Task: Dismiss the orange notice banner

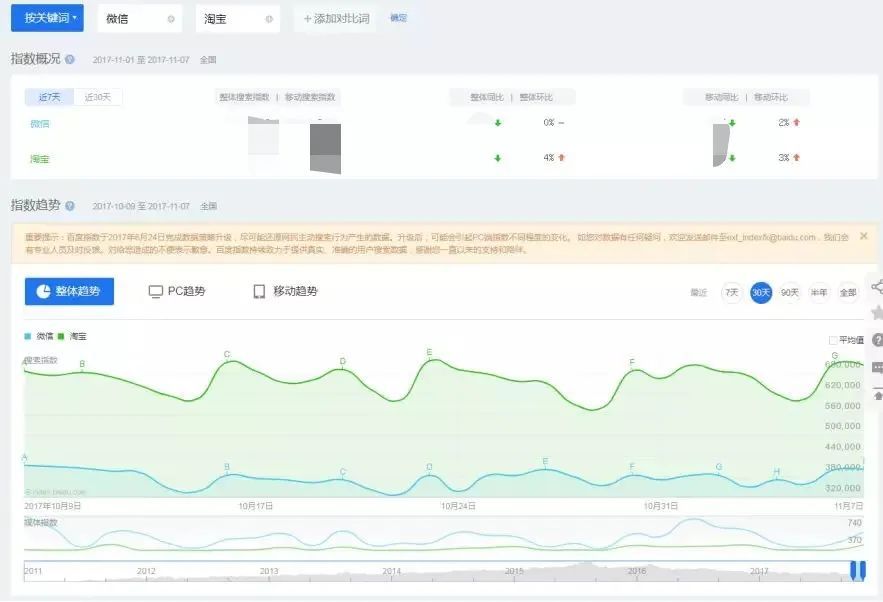Action: coord(864,236)
